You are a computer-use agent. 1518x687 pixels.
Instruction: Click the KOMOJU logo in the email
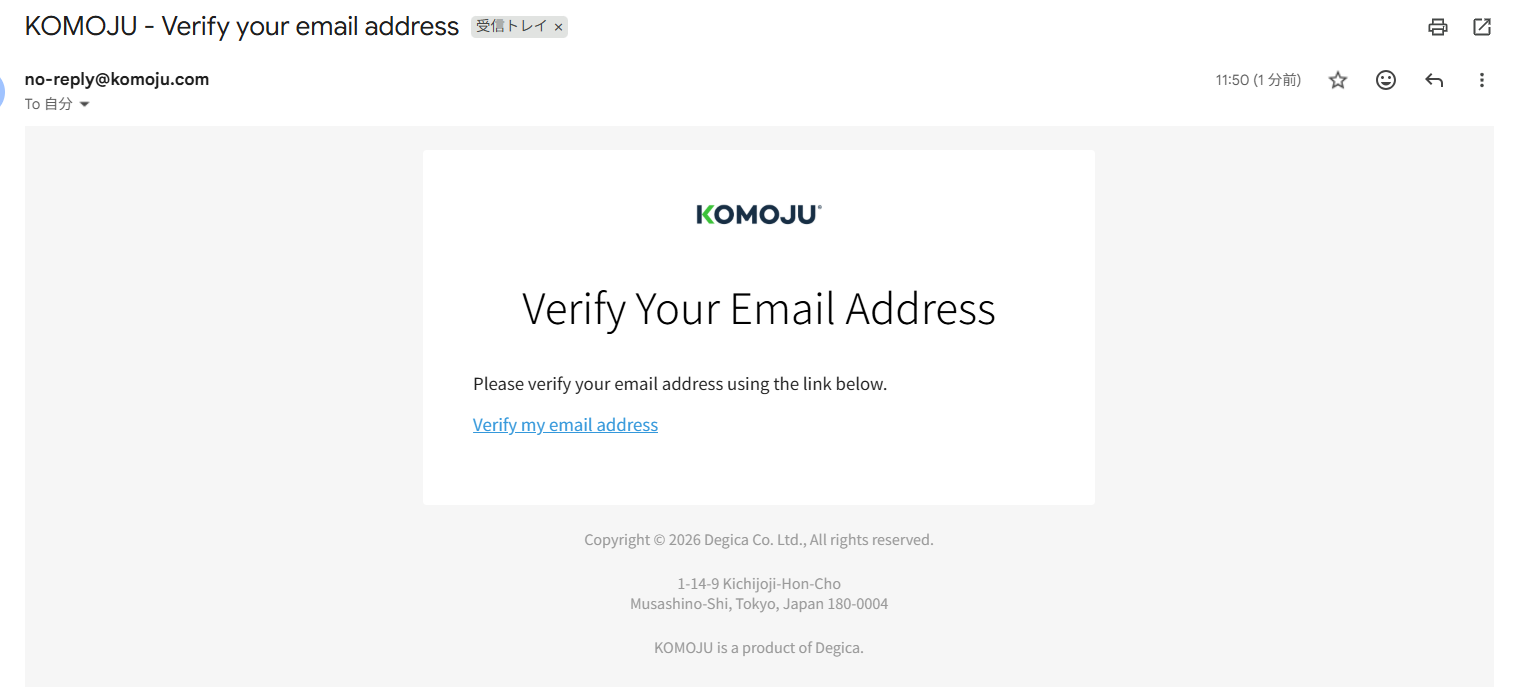[x=758, y=214]
